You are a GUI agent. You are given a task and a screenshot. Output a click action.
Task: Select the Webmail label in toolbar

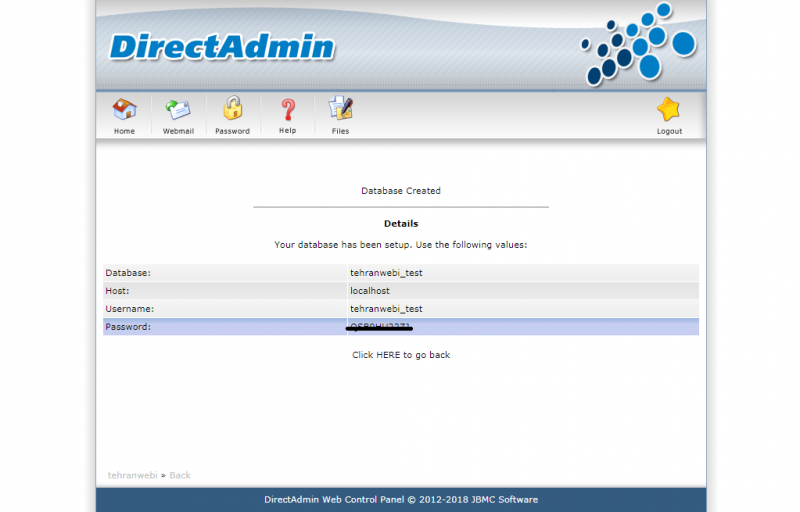pos(178,131)
